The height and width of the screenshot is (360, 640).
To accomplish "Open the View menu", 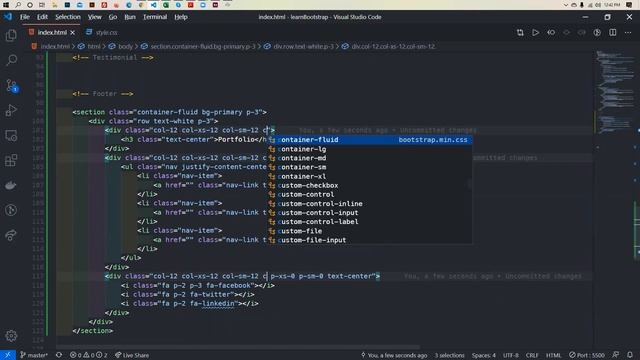I will (95, 17).
